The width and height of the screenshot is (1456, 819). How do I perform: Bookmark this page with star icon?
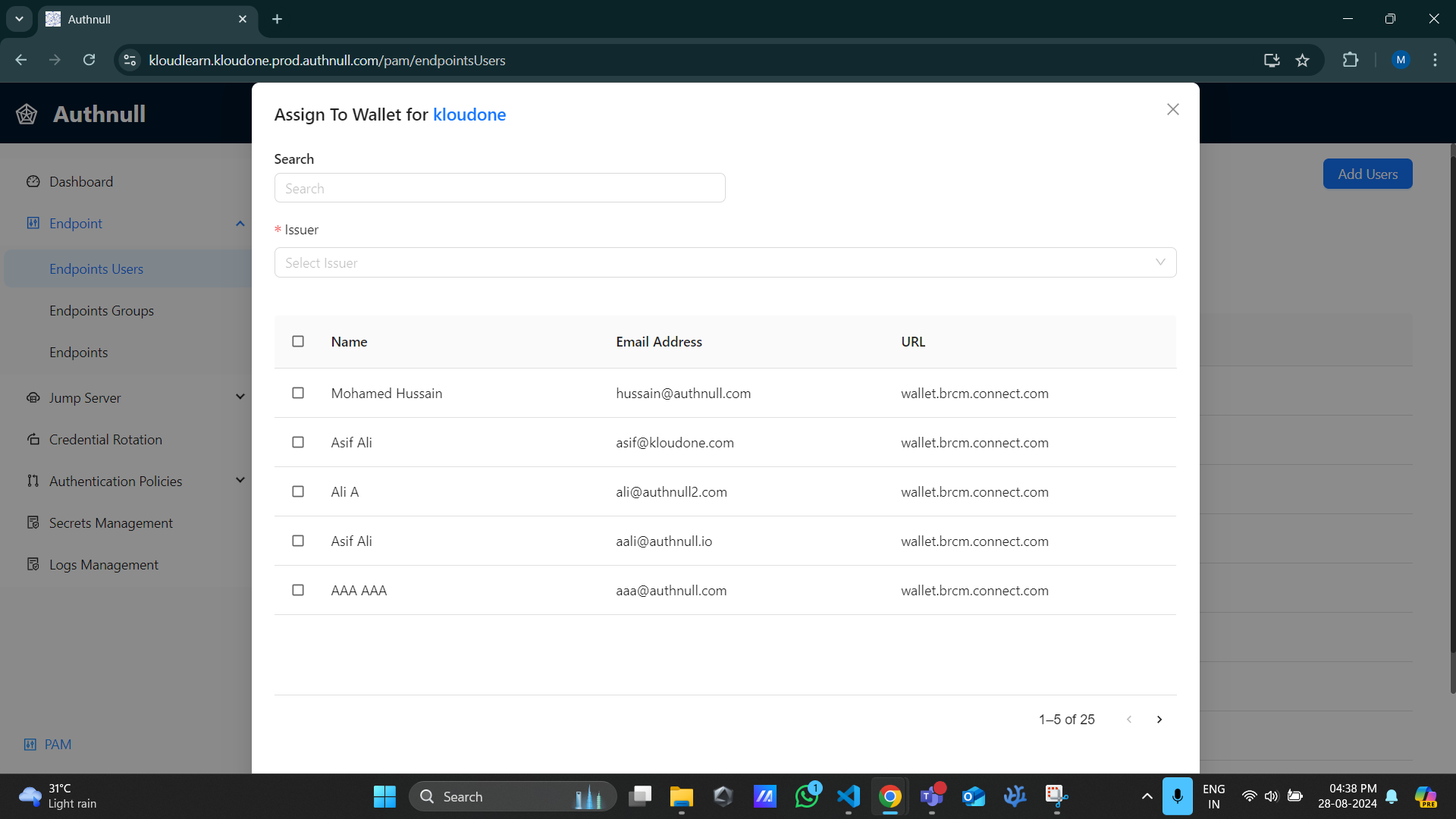[1302, 60]
